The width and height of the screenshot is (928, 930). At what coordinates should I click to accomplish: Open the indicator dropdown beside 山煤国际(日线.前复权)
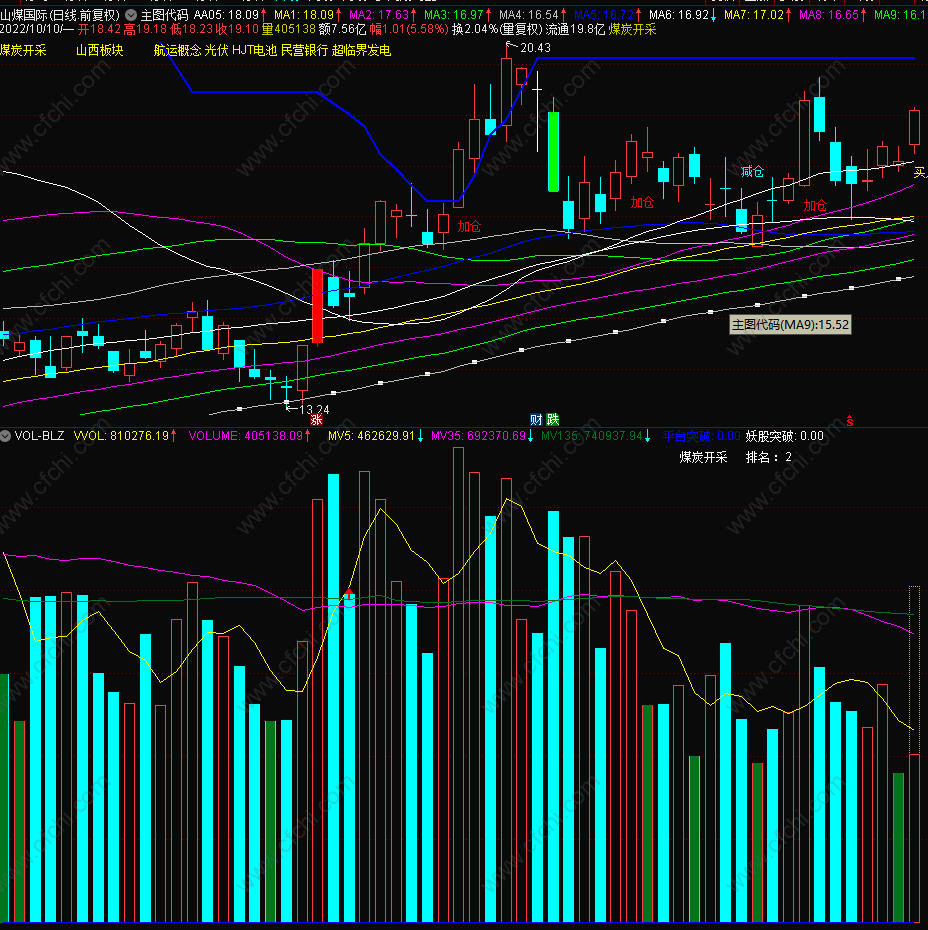(x=130, y=15)
